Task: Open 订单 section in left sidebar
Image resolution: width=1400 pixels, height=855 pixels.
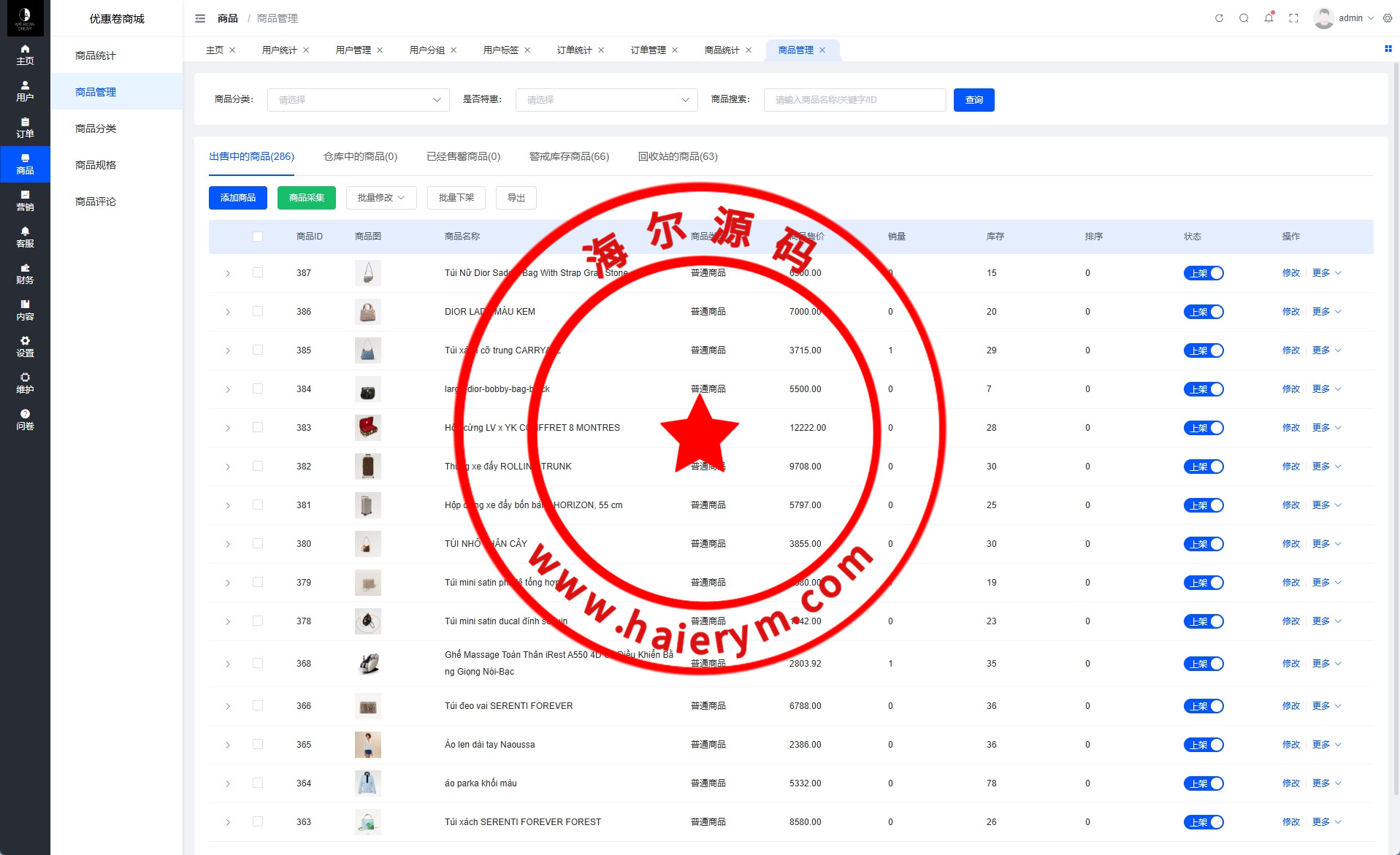Action: click(x=25, y=128)
